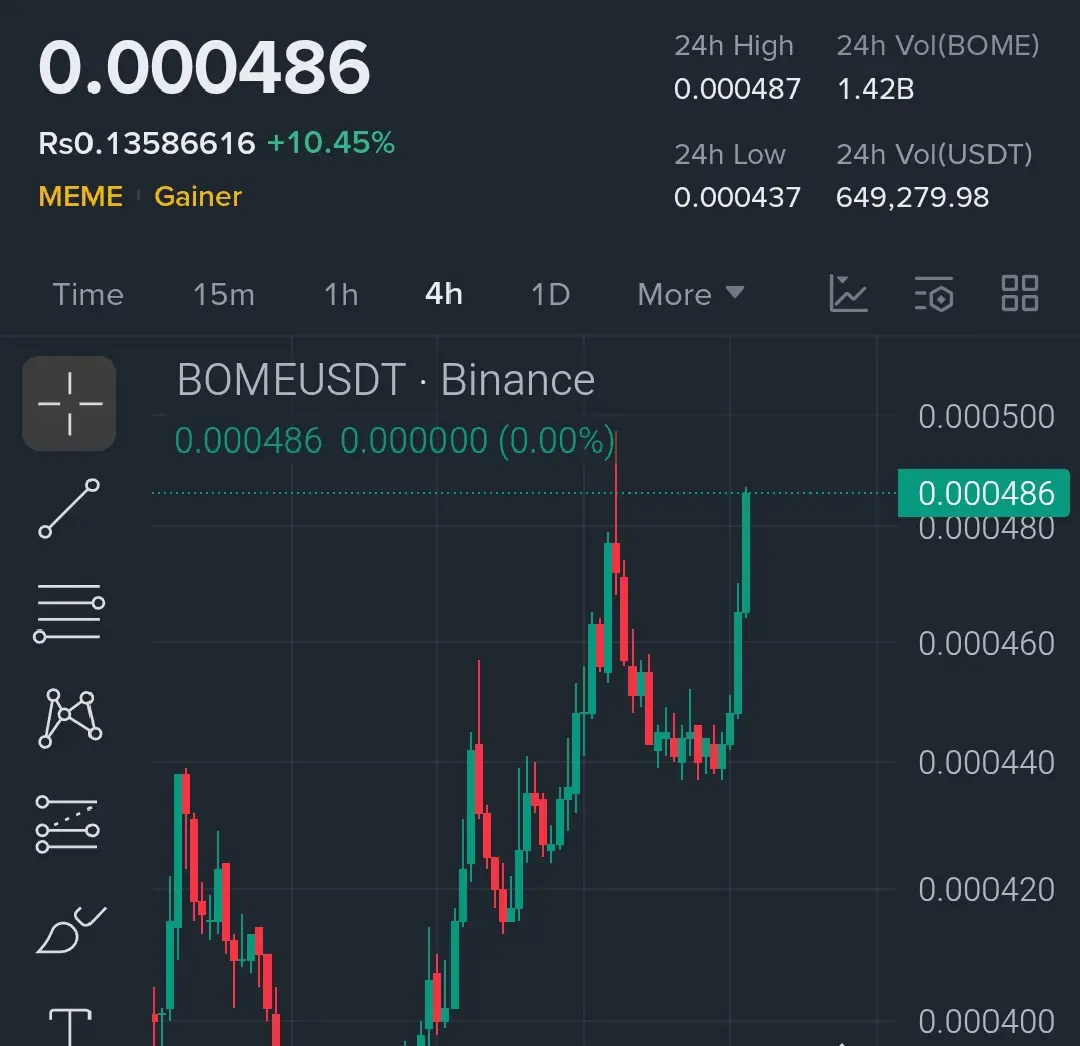
Task: Open the grid layout icon
Action: point(1019,293)
